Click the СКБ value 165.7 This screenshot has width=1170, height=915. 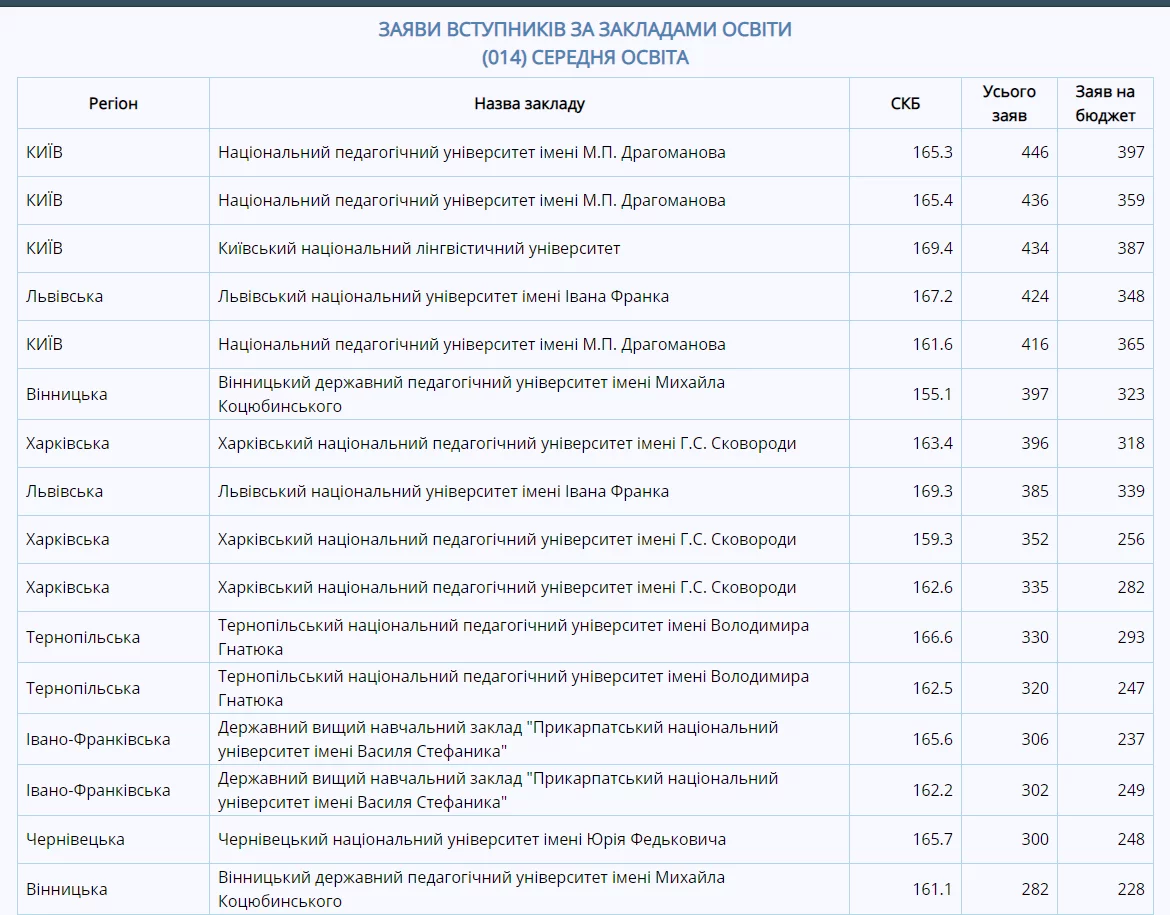tap(933, 840)
